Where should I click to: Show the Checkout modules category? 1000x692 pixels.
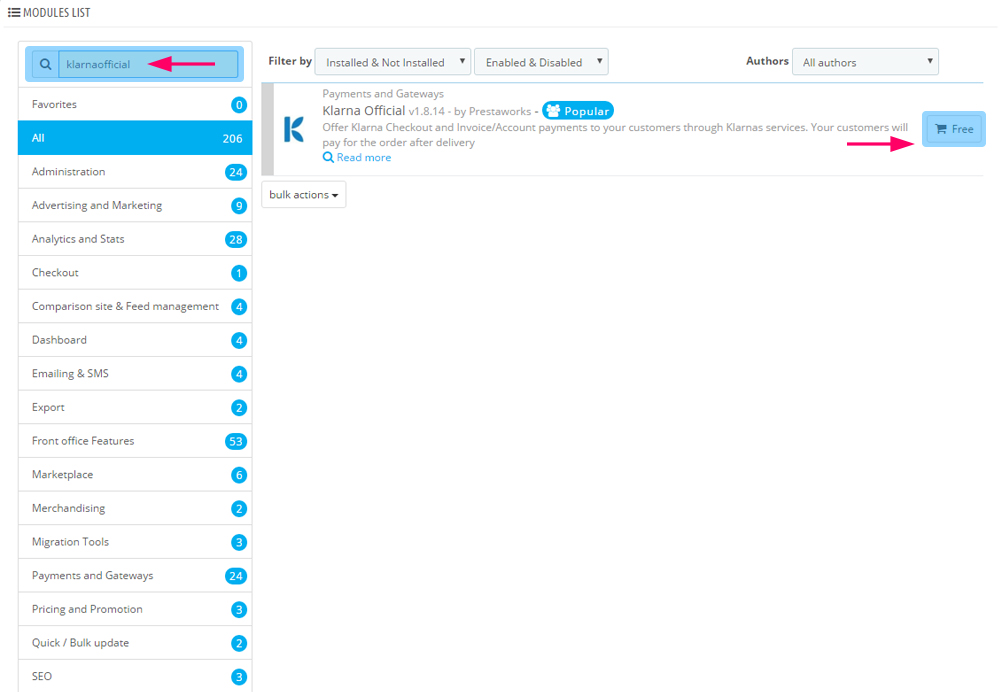coord(55,273)
